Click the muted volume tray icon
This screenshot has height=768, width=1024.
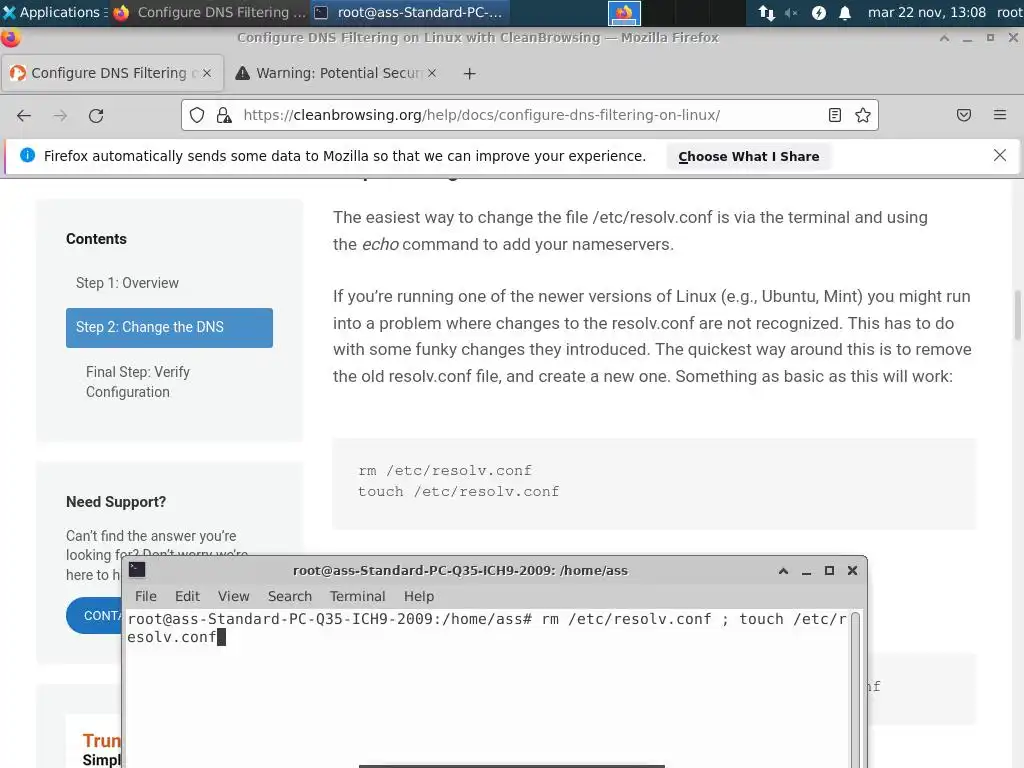[x=791, y=12]
